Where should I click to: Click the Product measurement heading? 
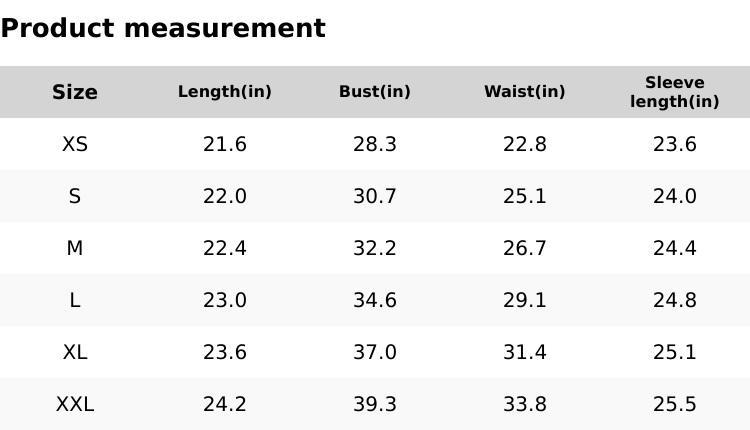click(163, 28)
